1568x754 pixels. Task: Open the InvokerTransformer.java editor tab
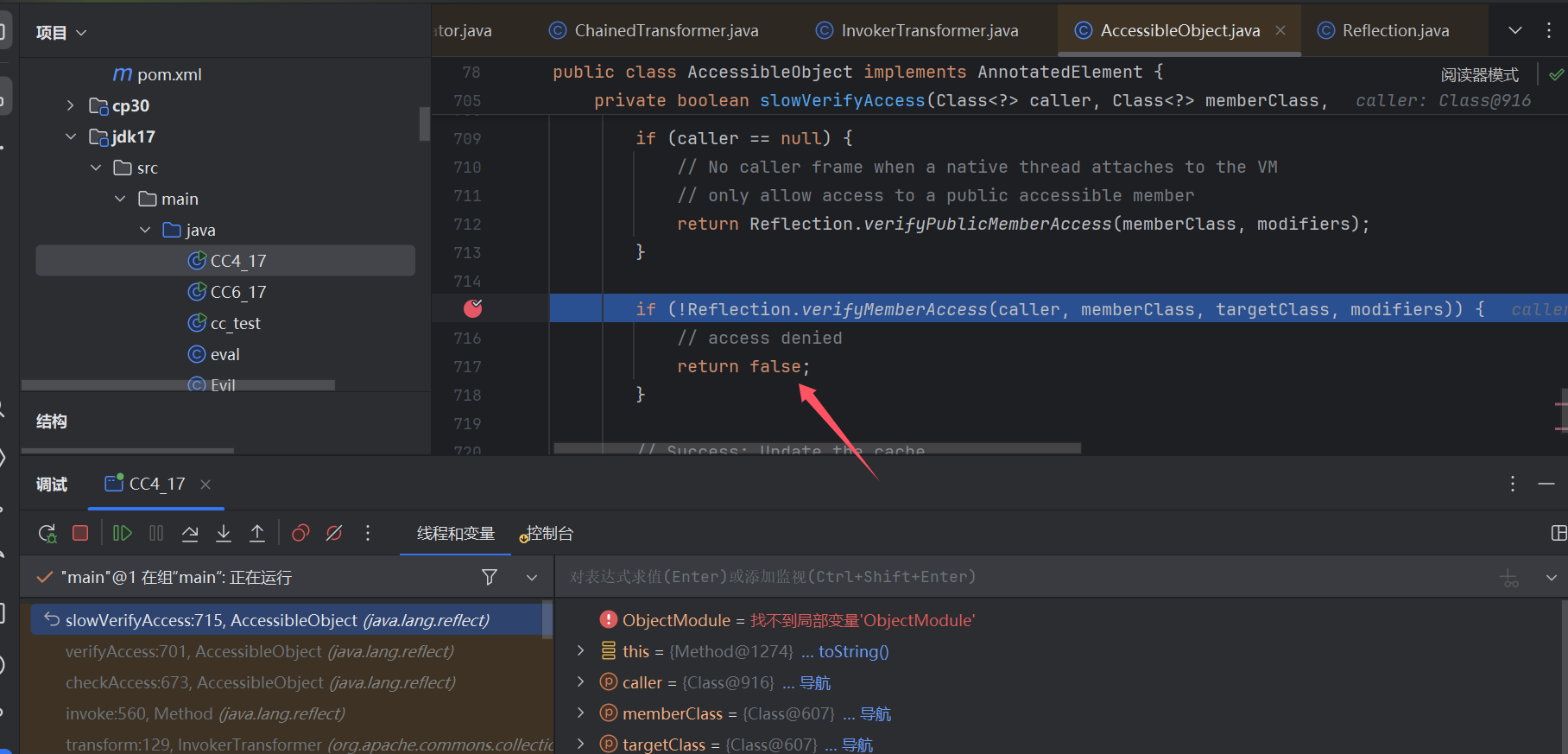917,31
